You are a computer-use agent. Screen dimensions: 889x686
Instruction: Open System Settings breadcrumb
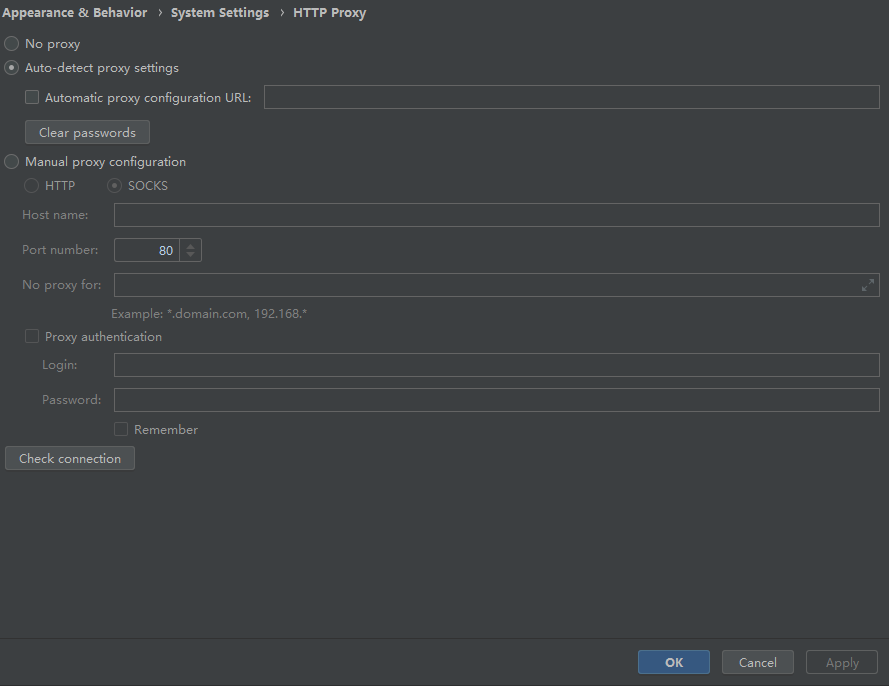click(x=220, y=12)
